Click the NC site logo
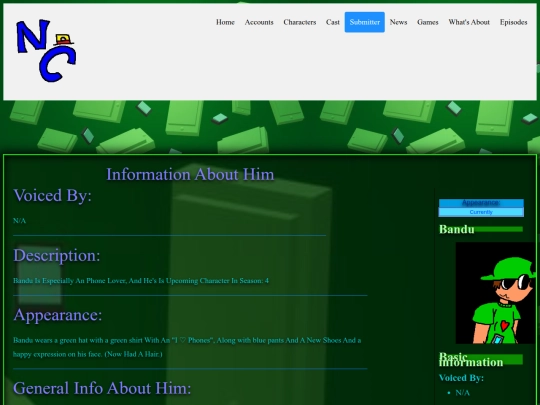Image resolution: width=540 pixels, height=405 pixels. point(46,51)
